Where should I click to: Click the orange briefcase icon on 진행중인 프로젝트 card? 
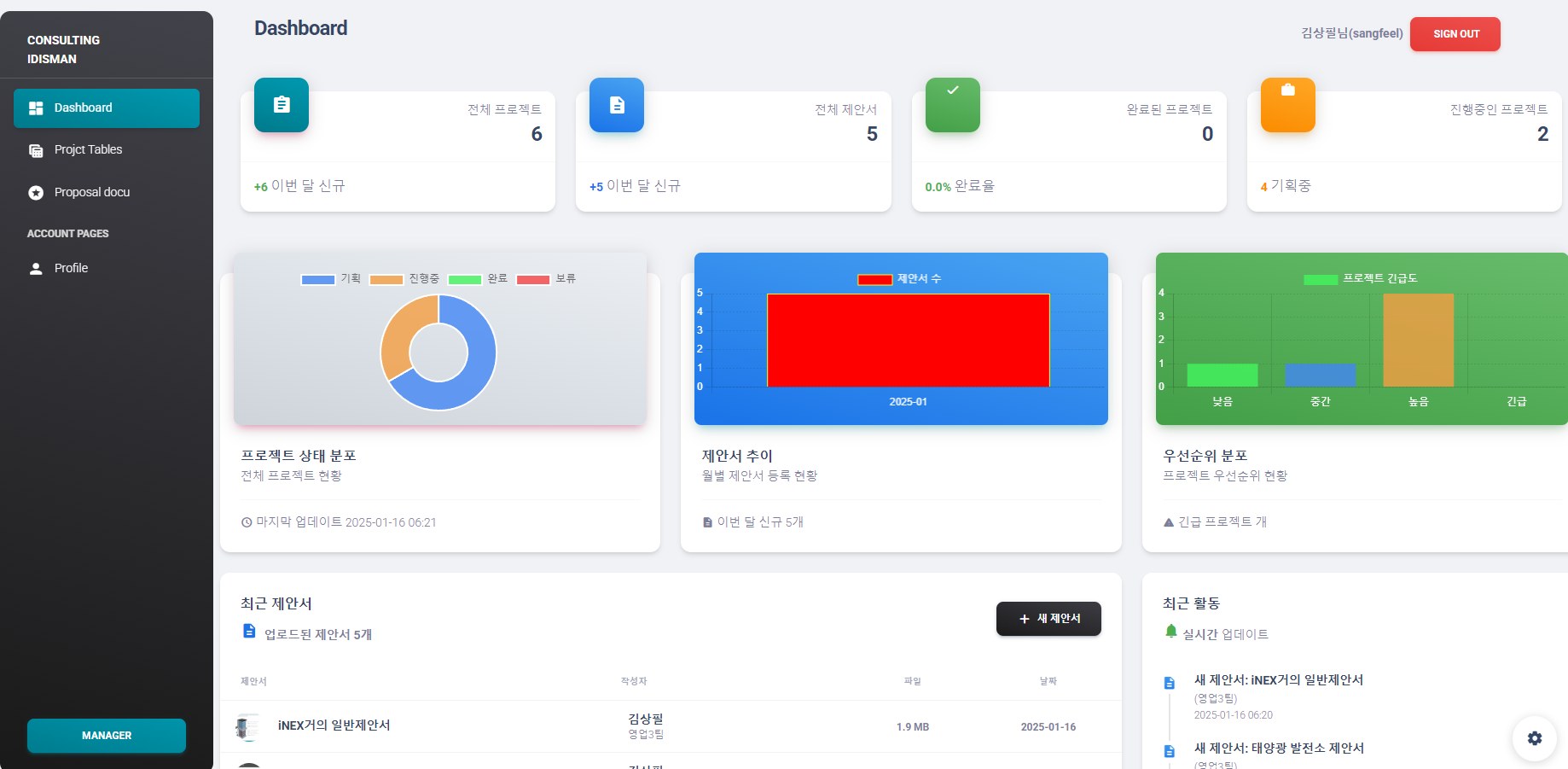coord(1288,105)
